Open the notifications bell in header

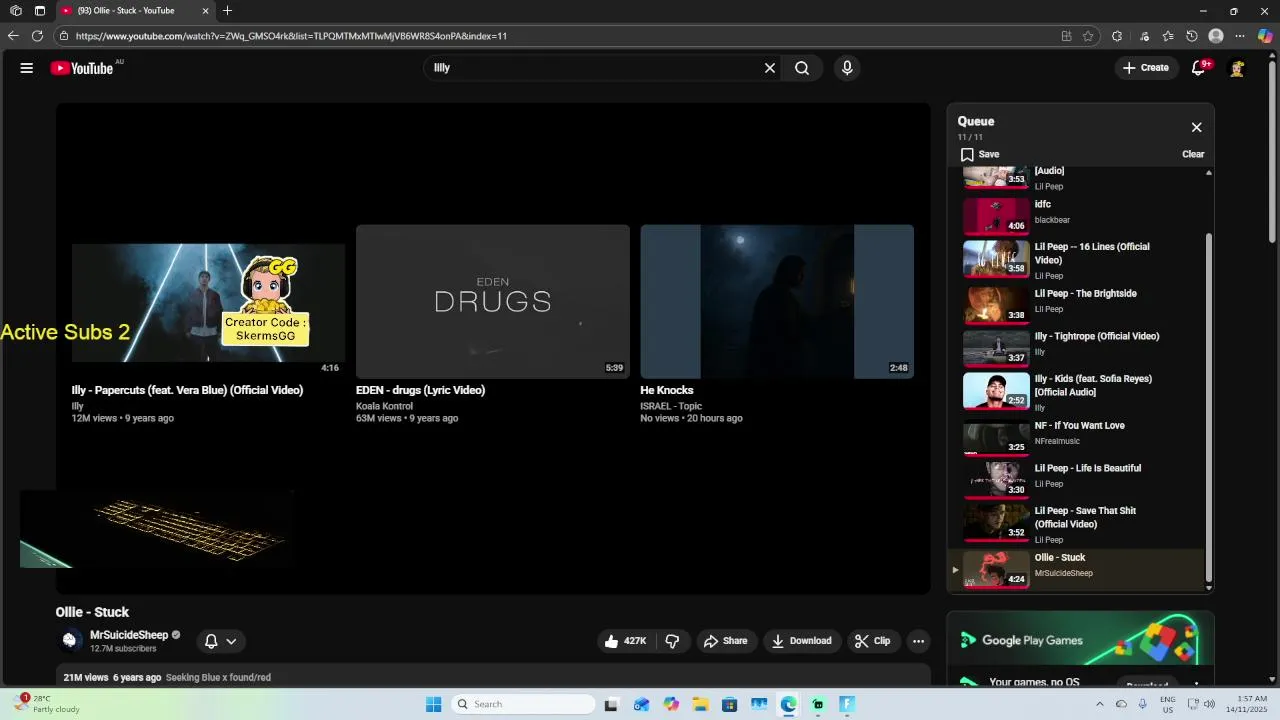click(x=1198, y=68)
